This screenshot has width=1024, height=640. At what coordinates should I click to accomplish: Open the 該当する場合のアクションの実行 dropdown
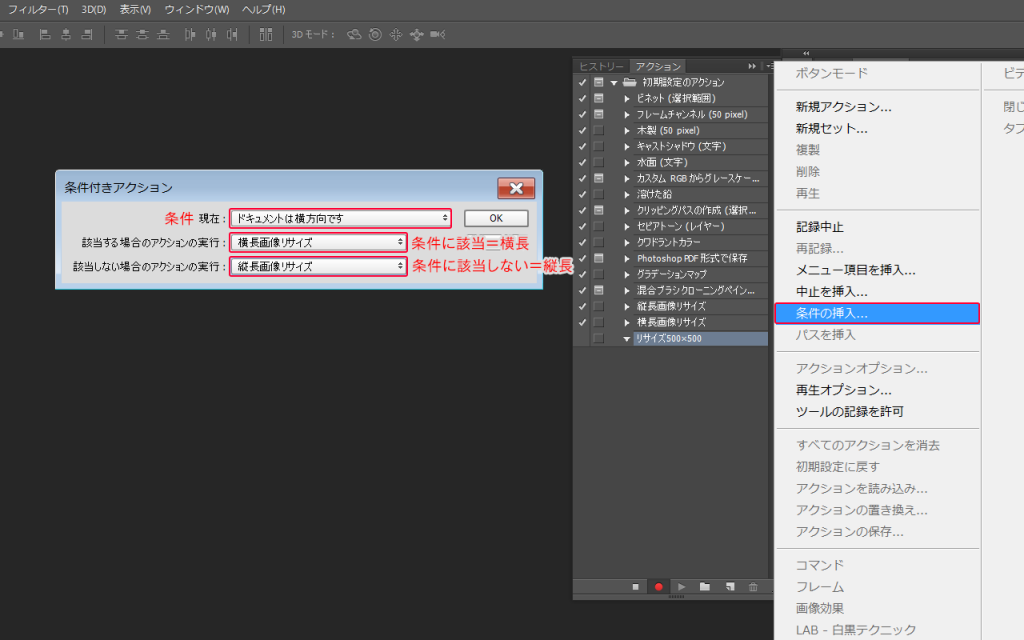coord(318,242)
